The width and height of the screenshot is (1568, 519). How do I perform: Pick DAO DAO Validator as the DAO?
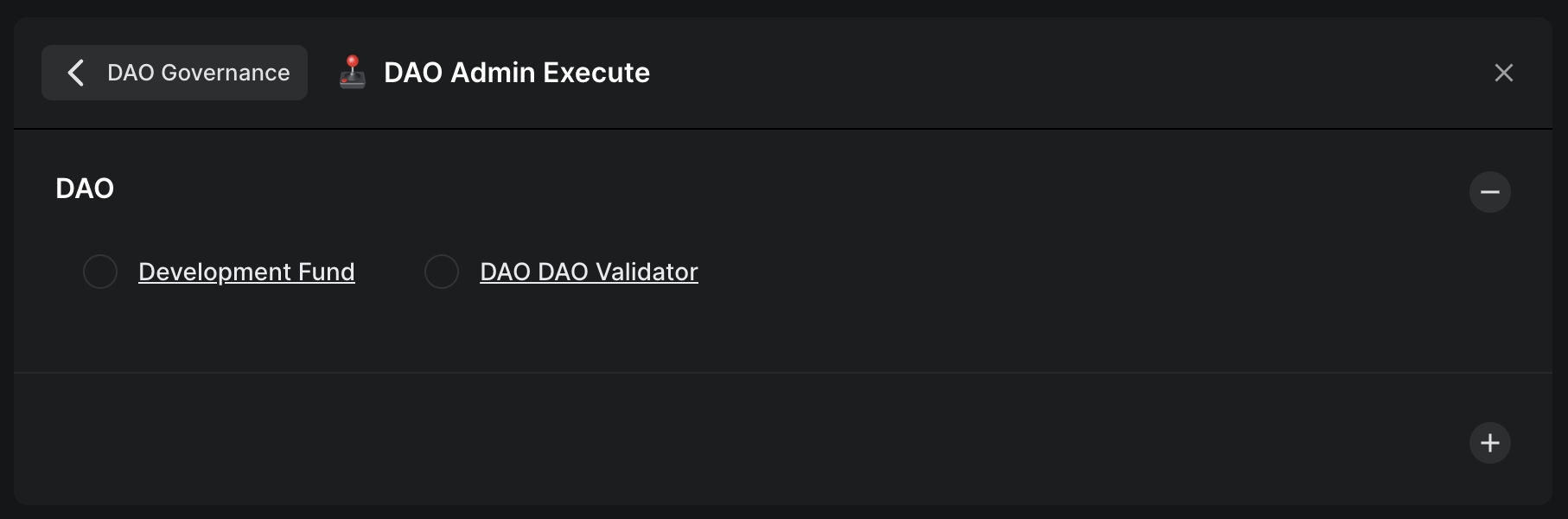tap(442, 272)
